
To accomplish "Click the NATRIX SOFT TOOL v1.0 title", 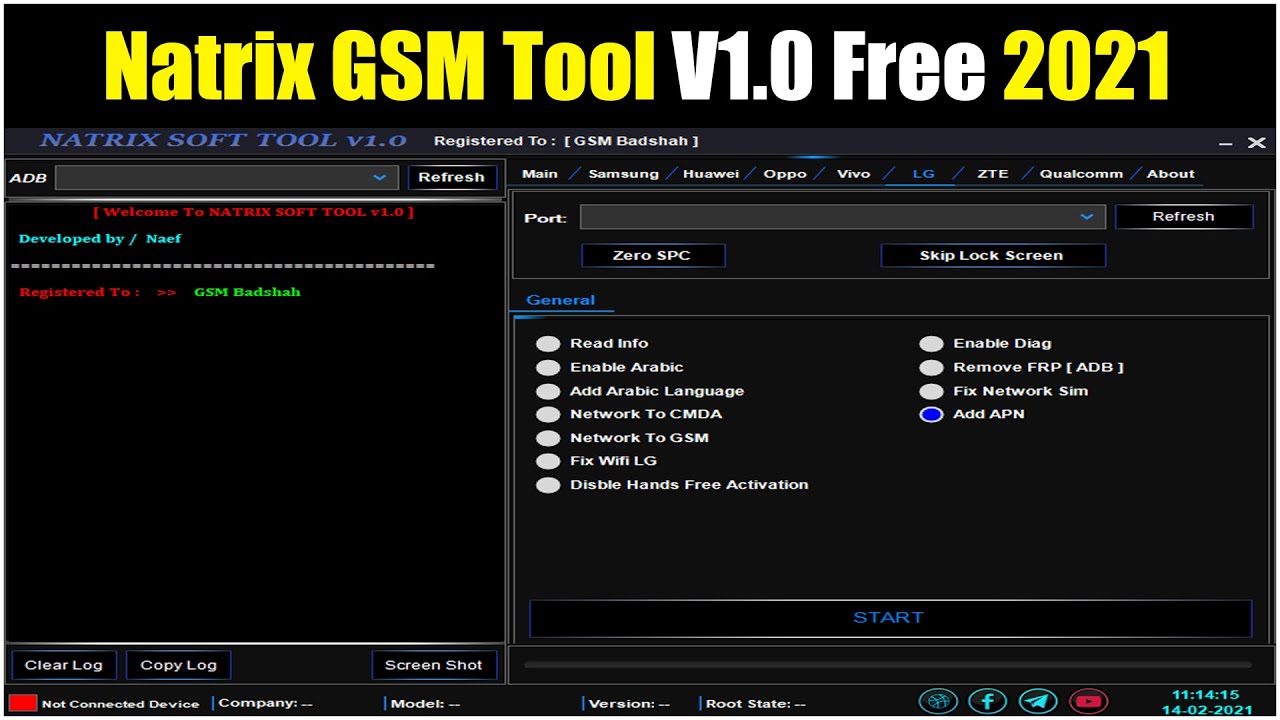I will click(x=223, y=140).
